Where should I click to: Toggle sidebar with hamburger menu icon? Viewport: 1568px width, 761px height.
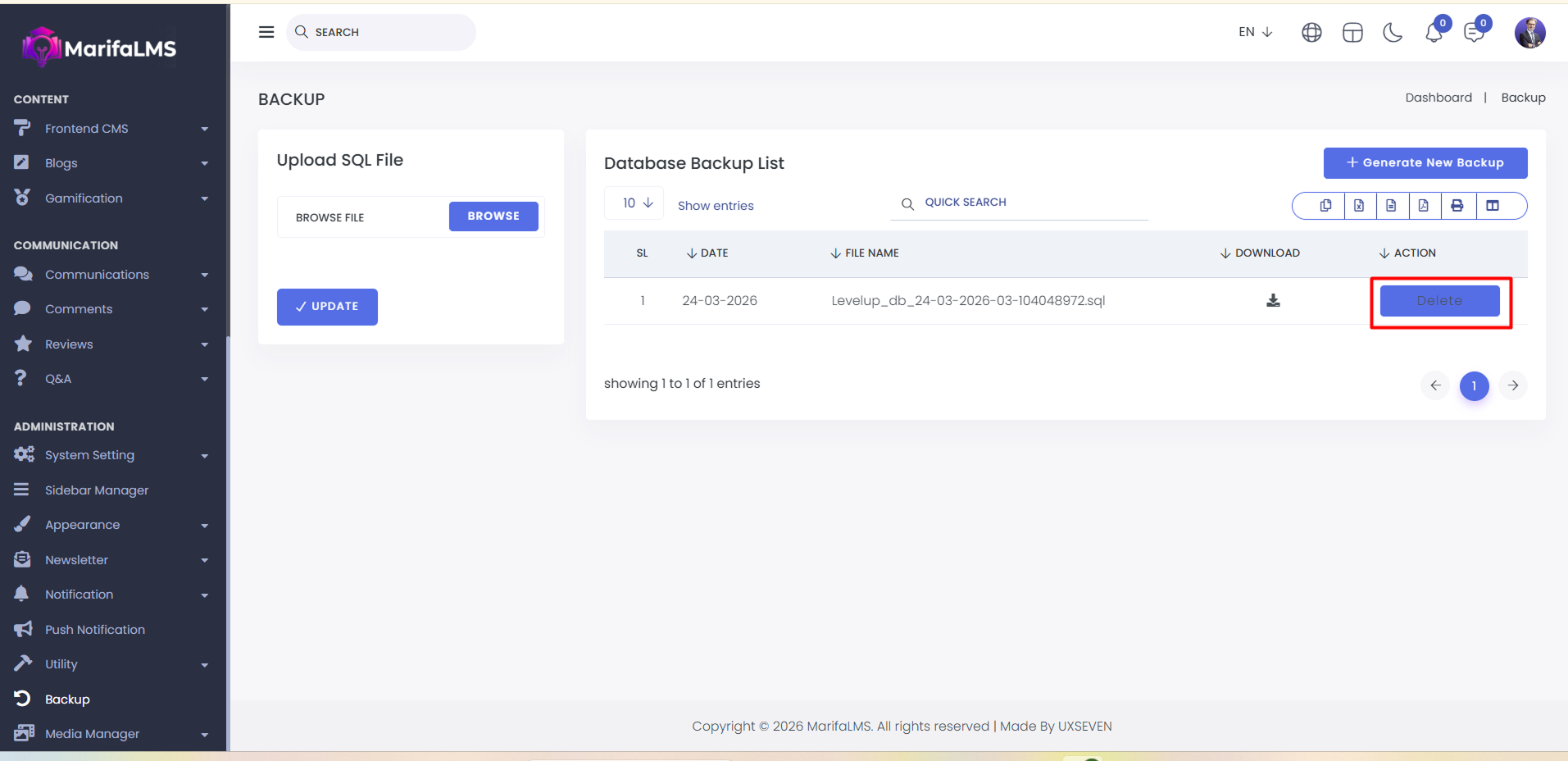(266, 32)
